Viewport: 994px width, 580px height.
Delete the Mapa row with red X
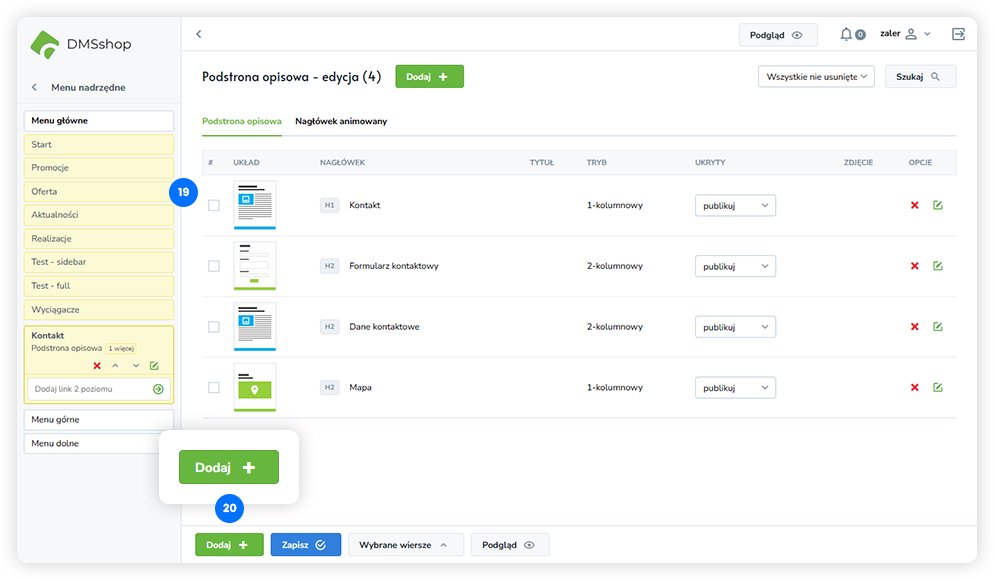click(914, 388)
